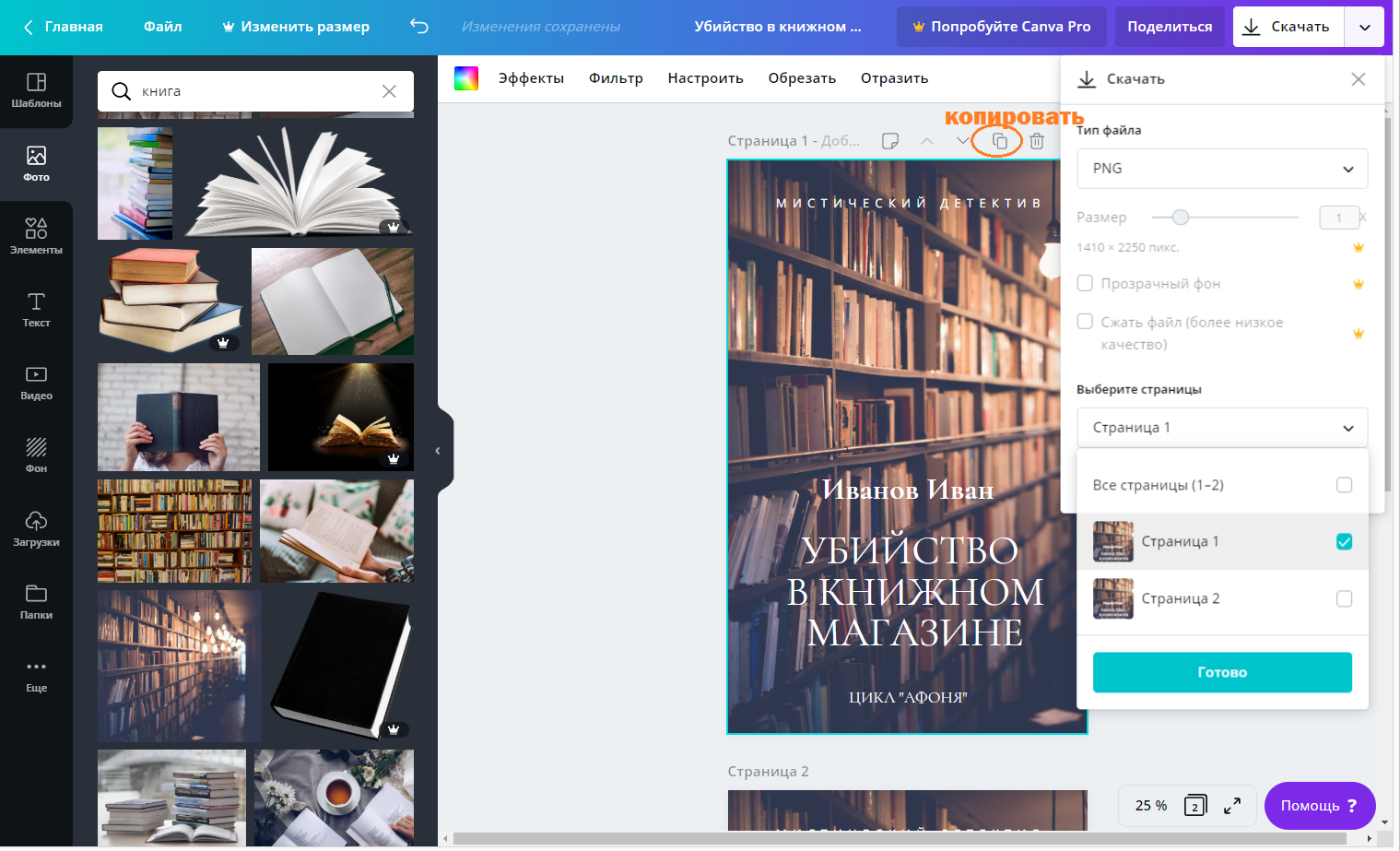The height and width of the screenshot is (851, 1400).
Task: Open the Файл menu
Action: click(162, 27)
